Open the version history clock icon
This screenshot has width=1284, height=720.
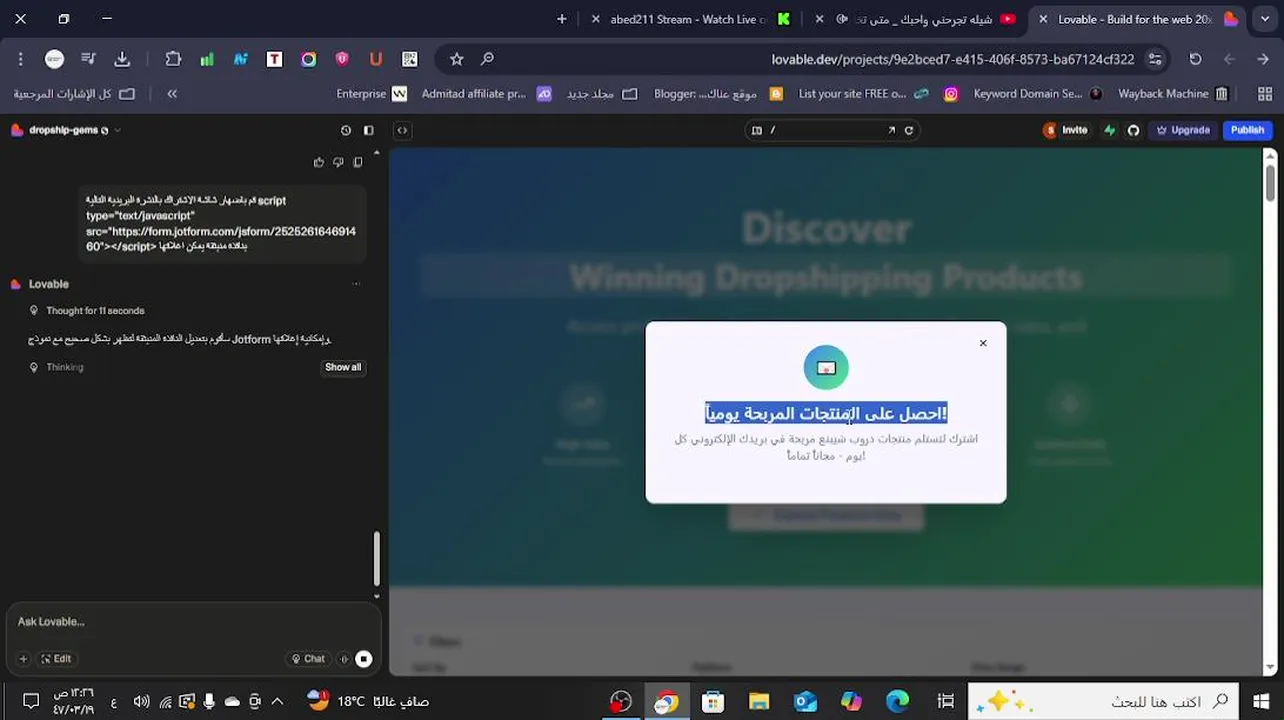click(346, 130)
